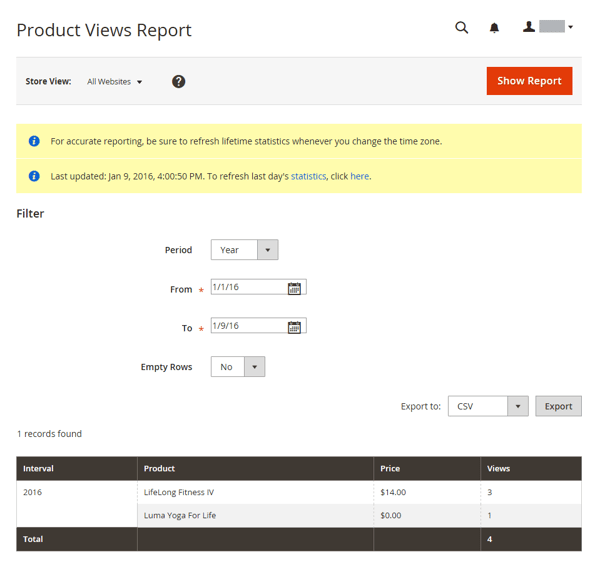The height and width of the screenshot is (567, 600).
Task: Click the Views column header
Action: pyautogui.click(x=498, y=468)
